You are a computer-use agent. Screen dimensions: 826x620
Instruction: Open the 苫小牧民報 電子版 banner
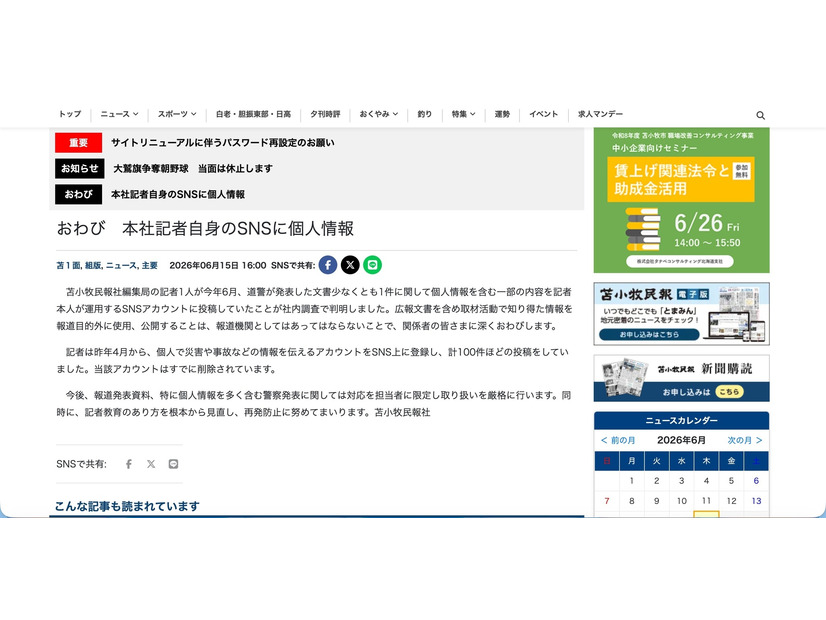click(x=681, y=314)
